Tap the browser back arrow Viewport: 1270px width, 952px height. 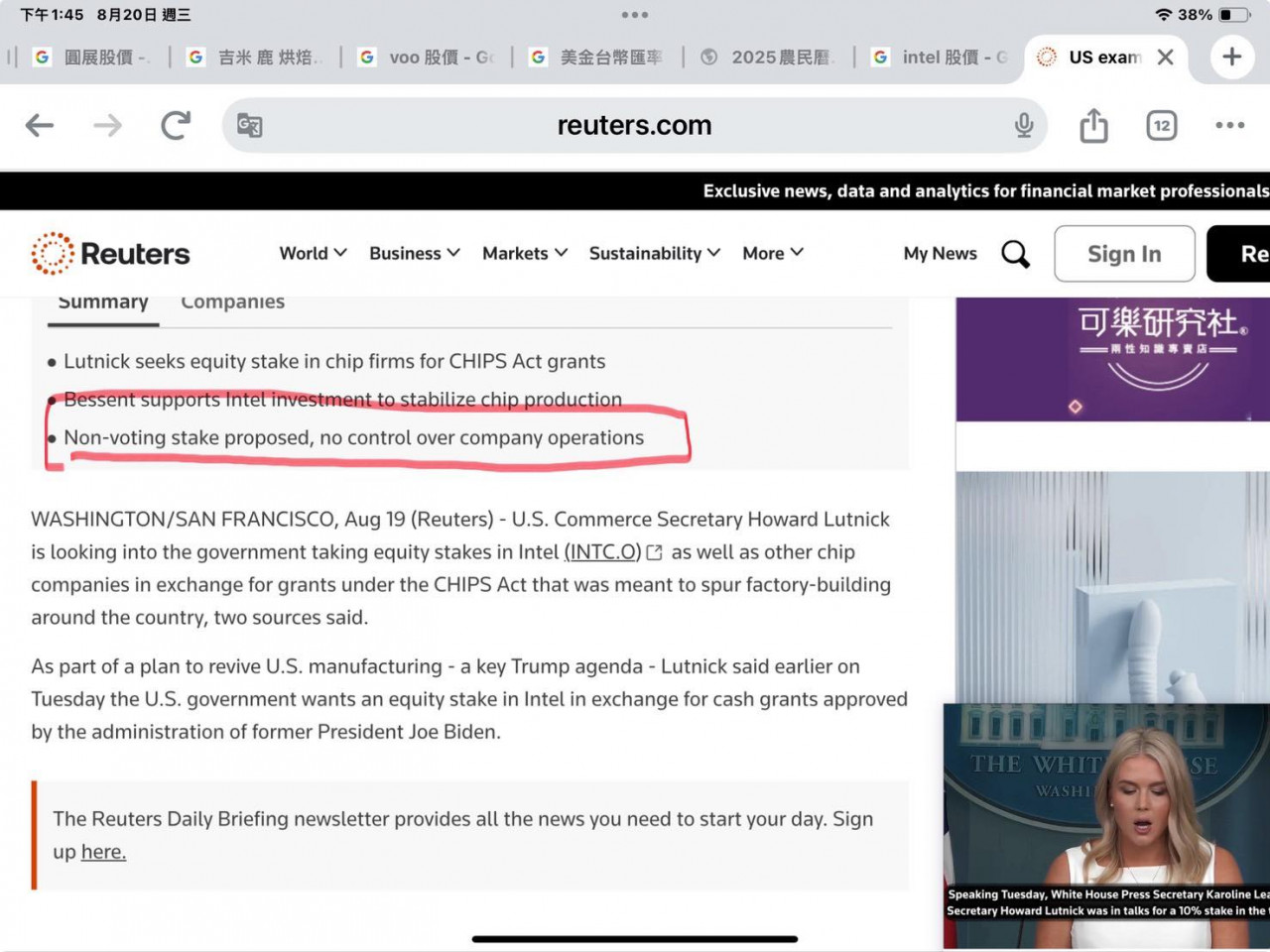coord(40,125)
